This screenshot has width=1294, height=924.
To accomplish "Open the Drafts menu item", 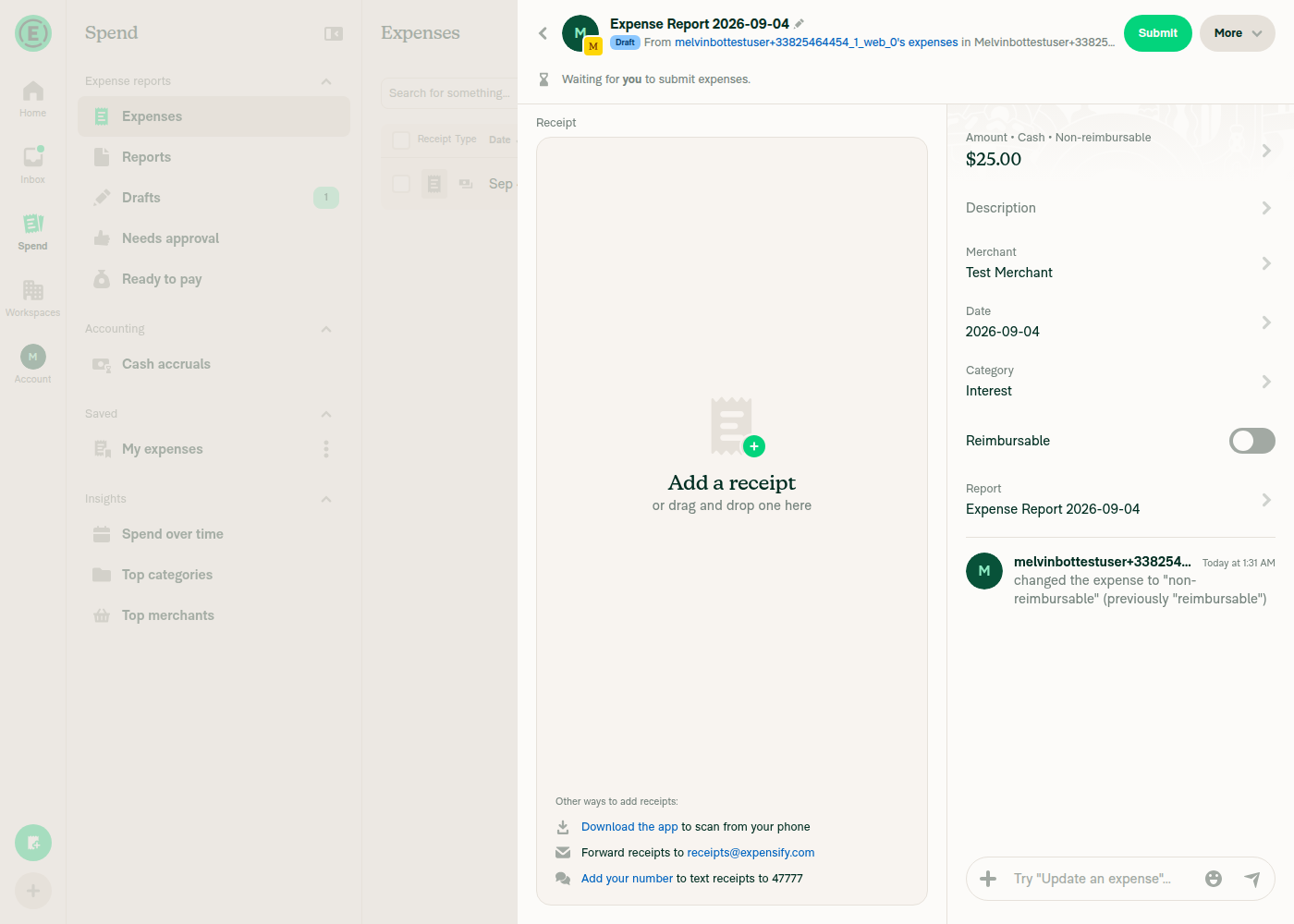I will (x=214, y=198).
